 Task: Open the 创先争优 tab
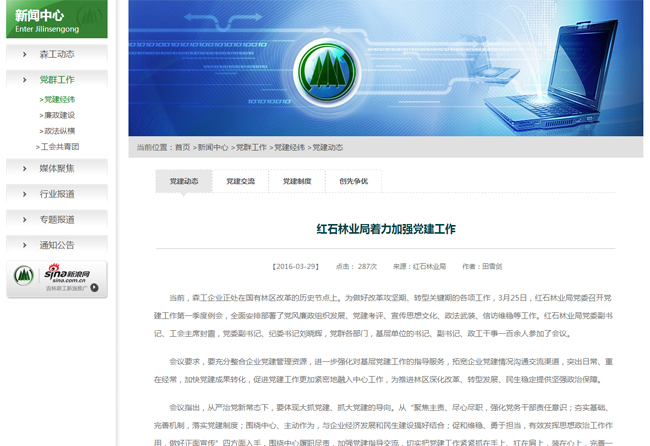point(353,181)
